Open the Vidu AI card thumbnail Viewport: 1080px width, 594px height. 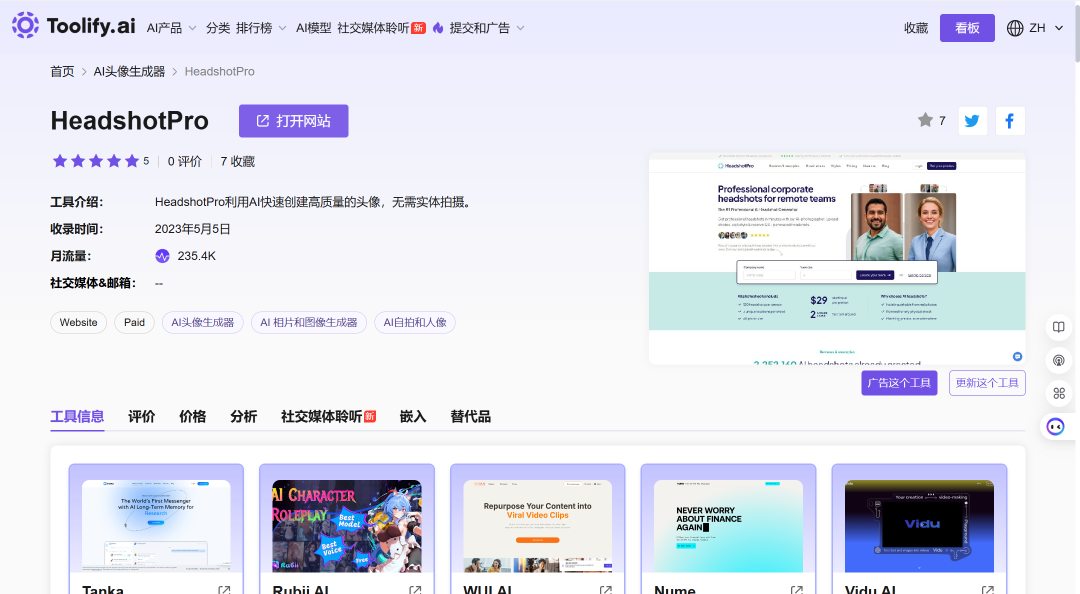[920, 526]
